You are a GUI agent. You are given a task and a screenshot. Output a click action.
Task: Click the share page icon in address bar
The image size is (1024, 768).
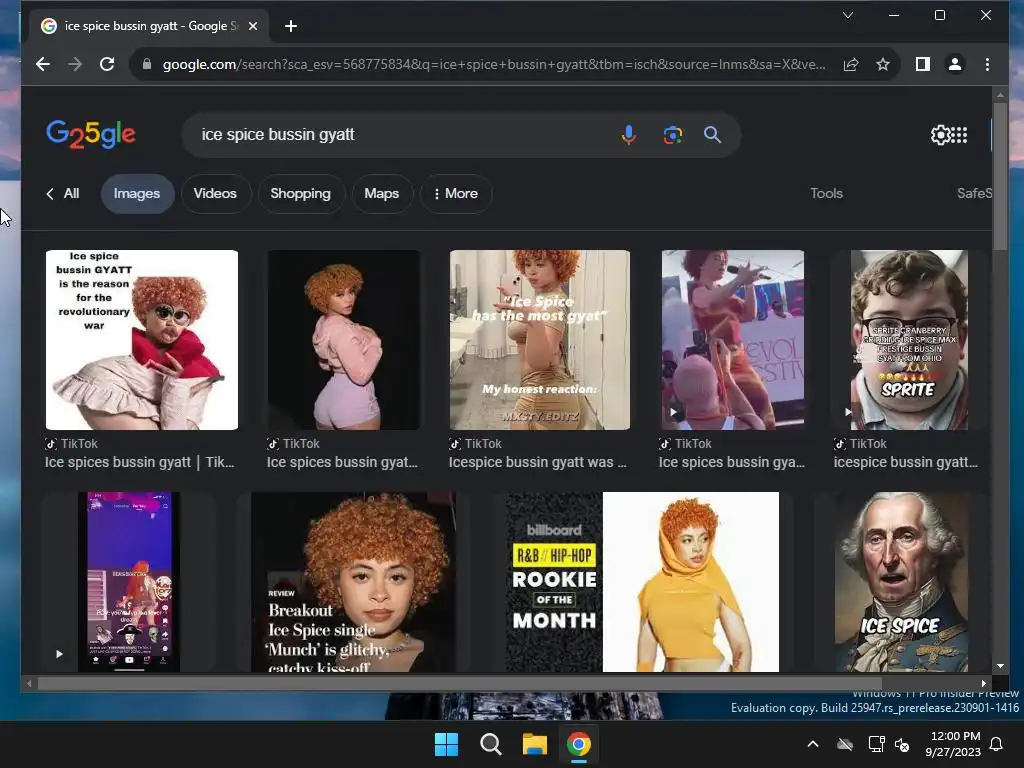851,64
